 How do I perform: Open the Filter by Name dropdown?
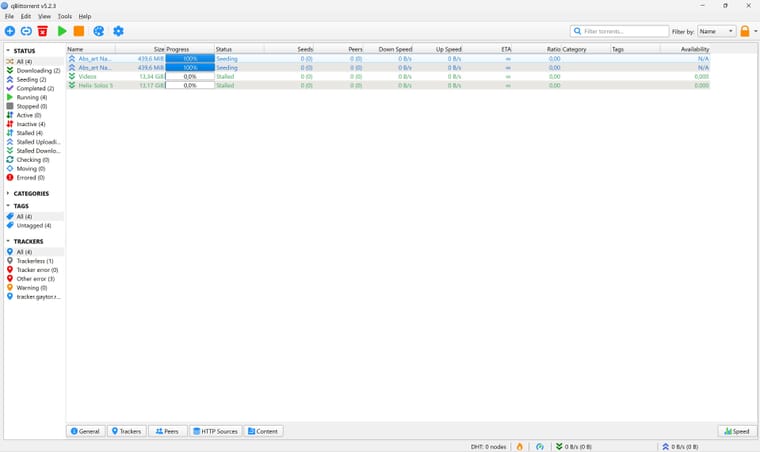point(716,31)
